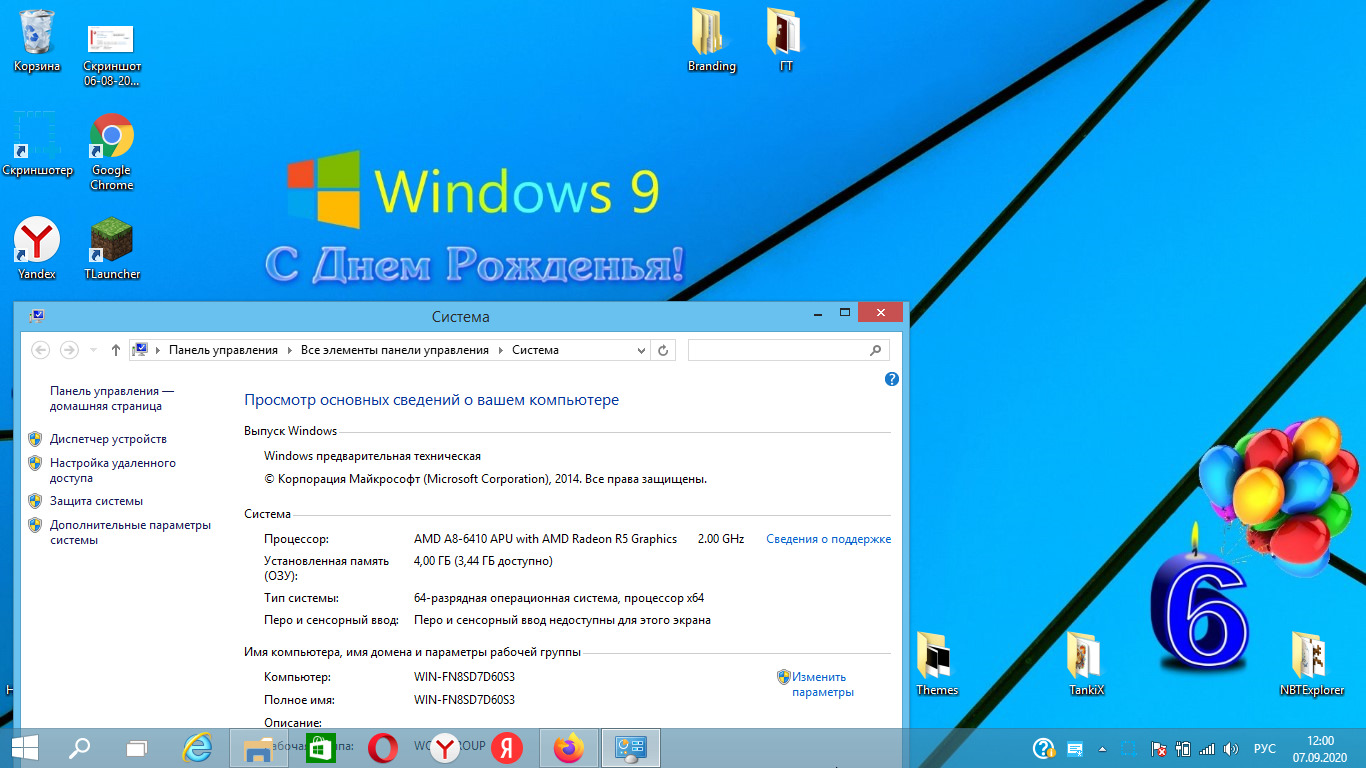Image resolution: width=1366 pixels, height=768 pixels.
Task: Launch the Google Chrome desktop shortcut
Action: tap(112, 152)
